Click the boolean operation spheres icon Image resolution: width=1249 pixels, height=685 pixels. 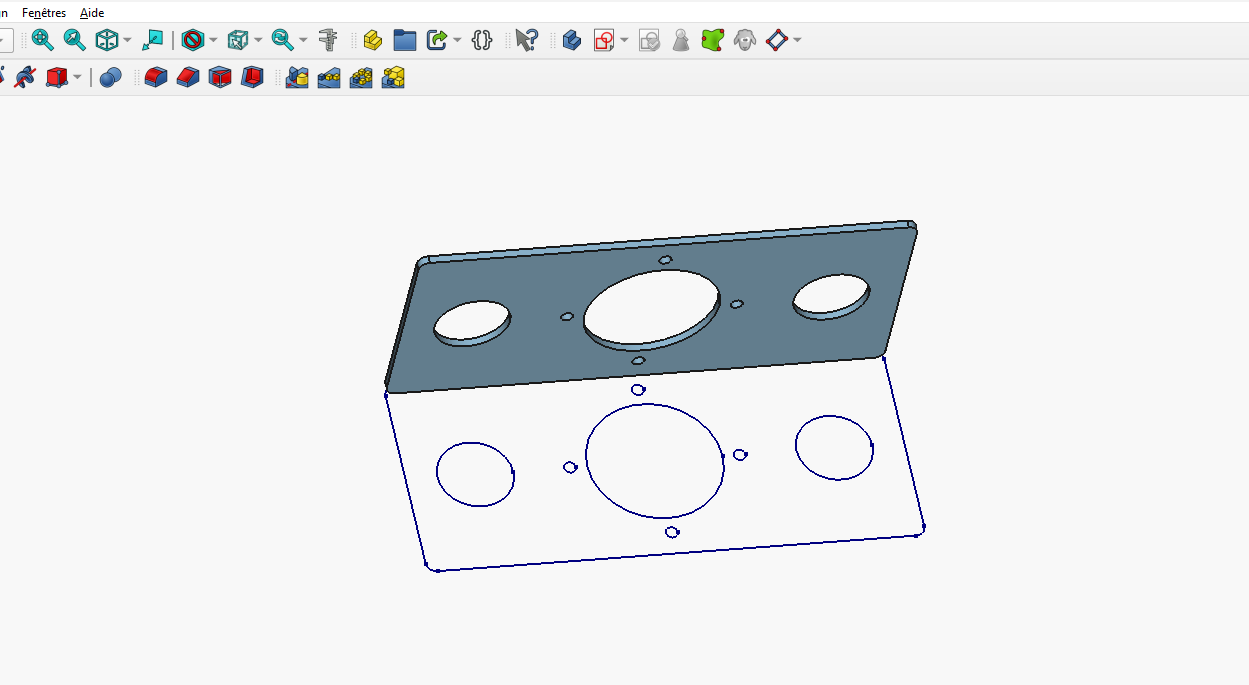coord(110,77)
